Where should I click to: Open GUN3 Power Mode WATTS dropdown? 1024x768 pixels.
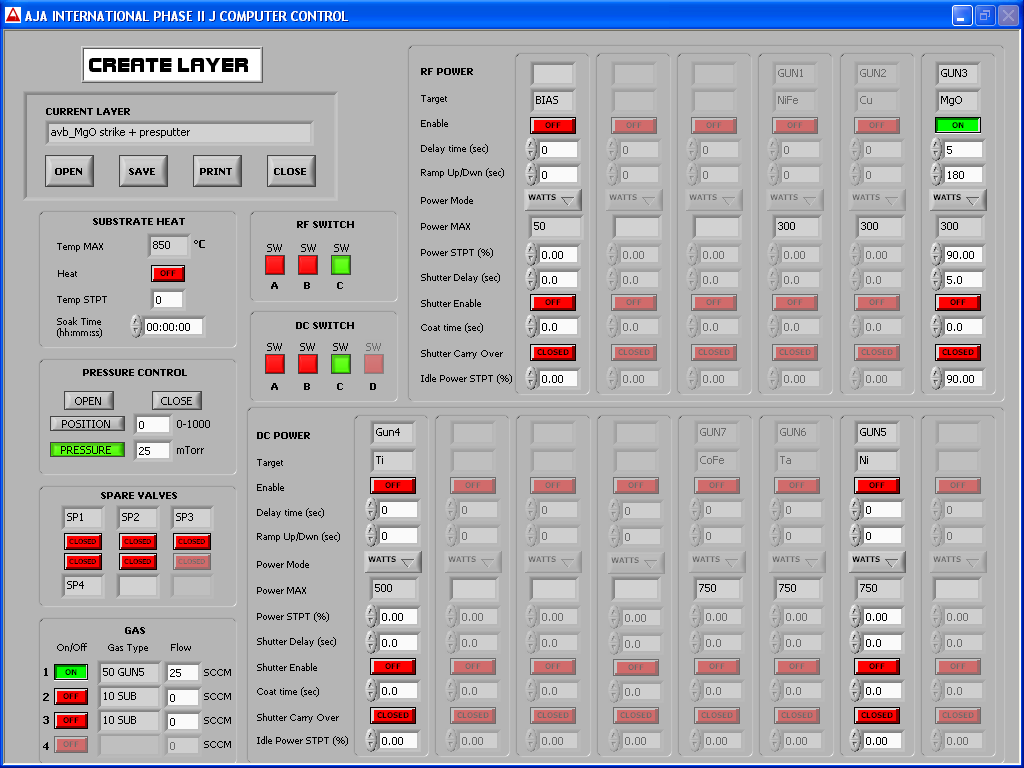pyautogui.click(x=958, y=199)
